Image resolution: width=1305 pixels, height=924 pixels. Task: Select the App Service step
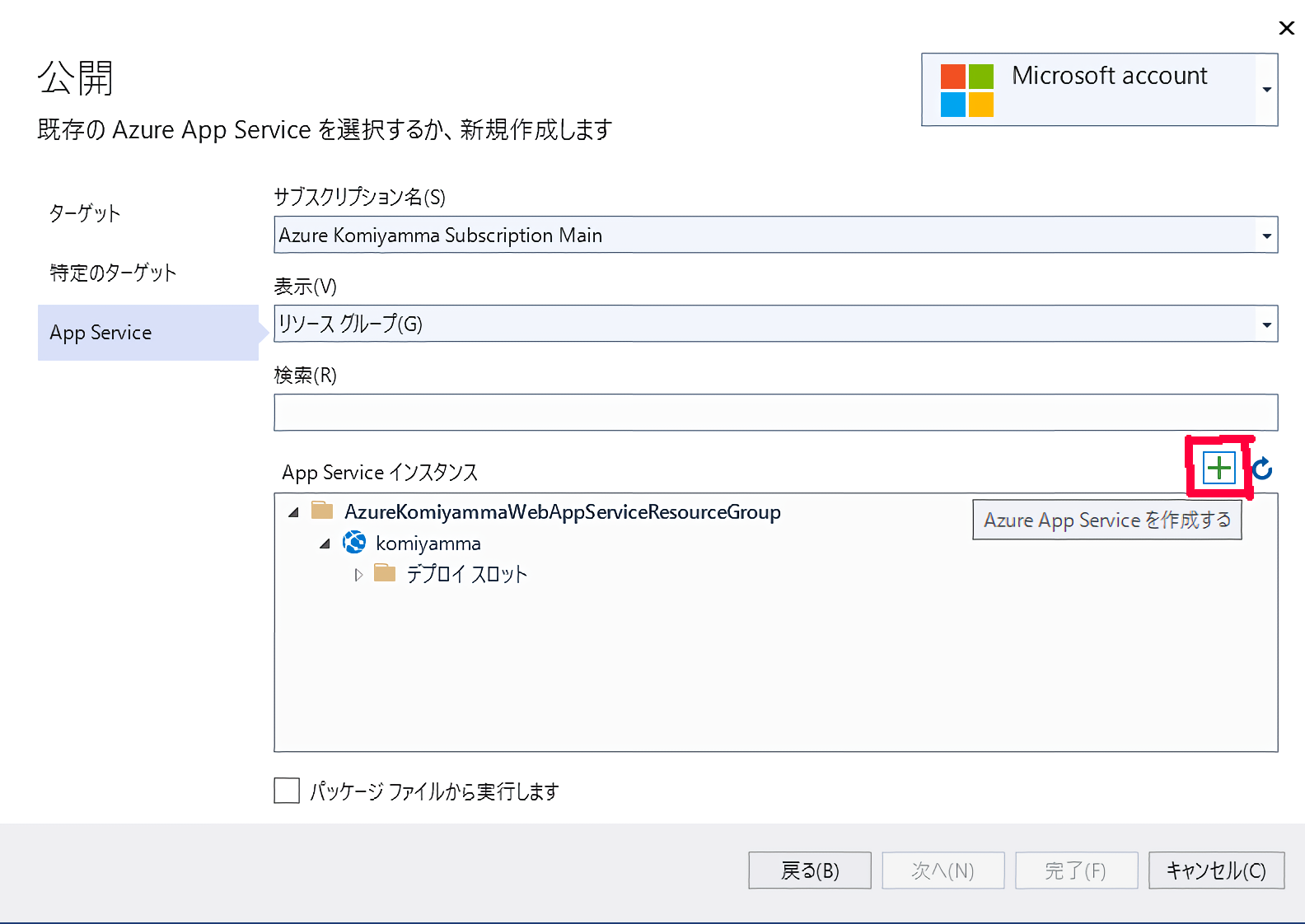click(x=101, y=333)
